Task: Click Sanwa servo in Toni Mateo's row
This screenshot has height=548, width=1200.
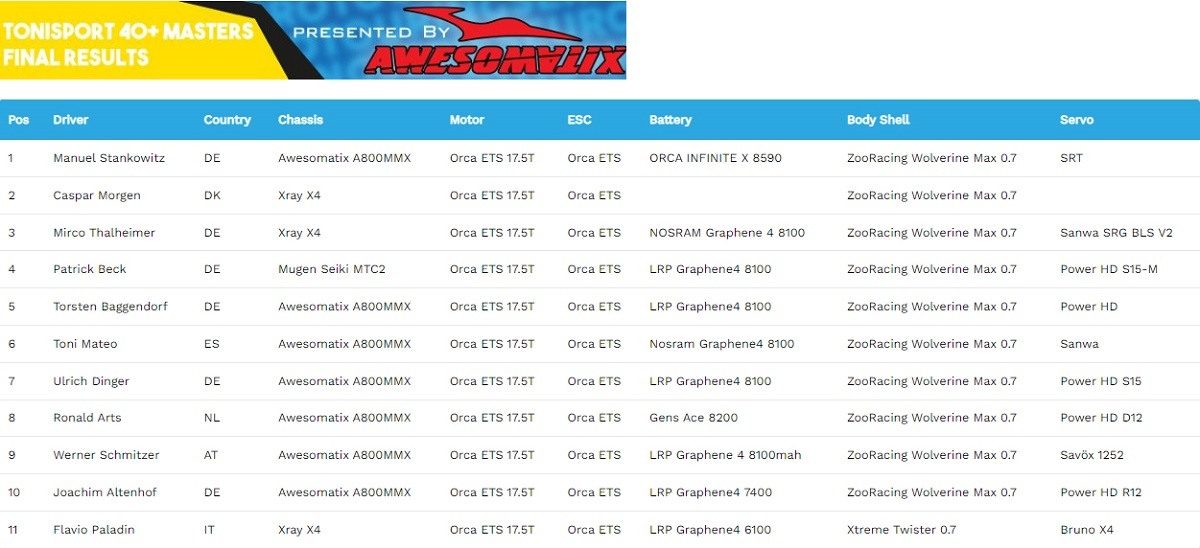Action: (1079, 344)
